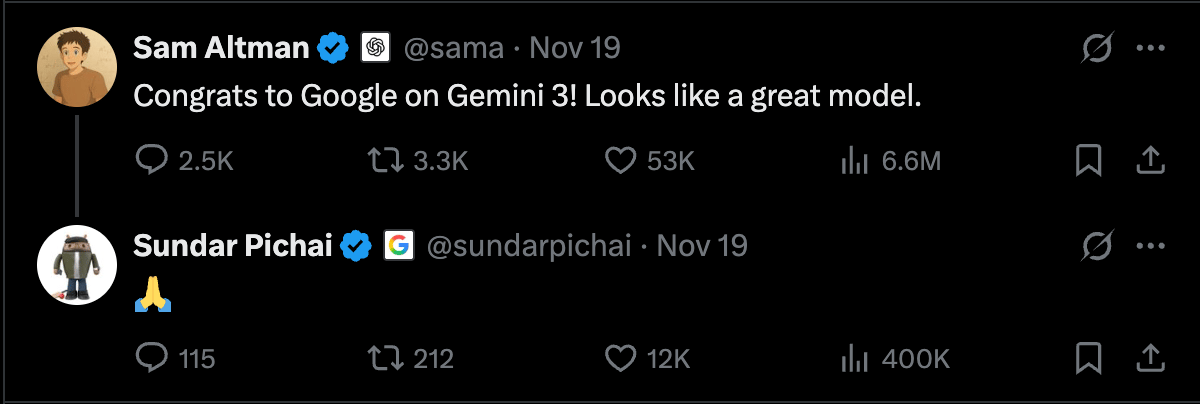Screen dimensions: 1200x404
Task: Like Sundar Pichai's tweet with 12K likes
Action: coord(622,357)
